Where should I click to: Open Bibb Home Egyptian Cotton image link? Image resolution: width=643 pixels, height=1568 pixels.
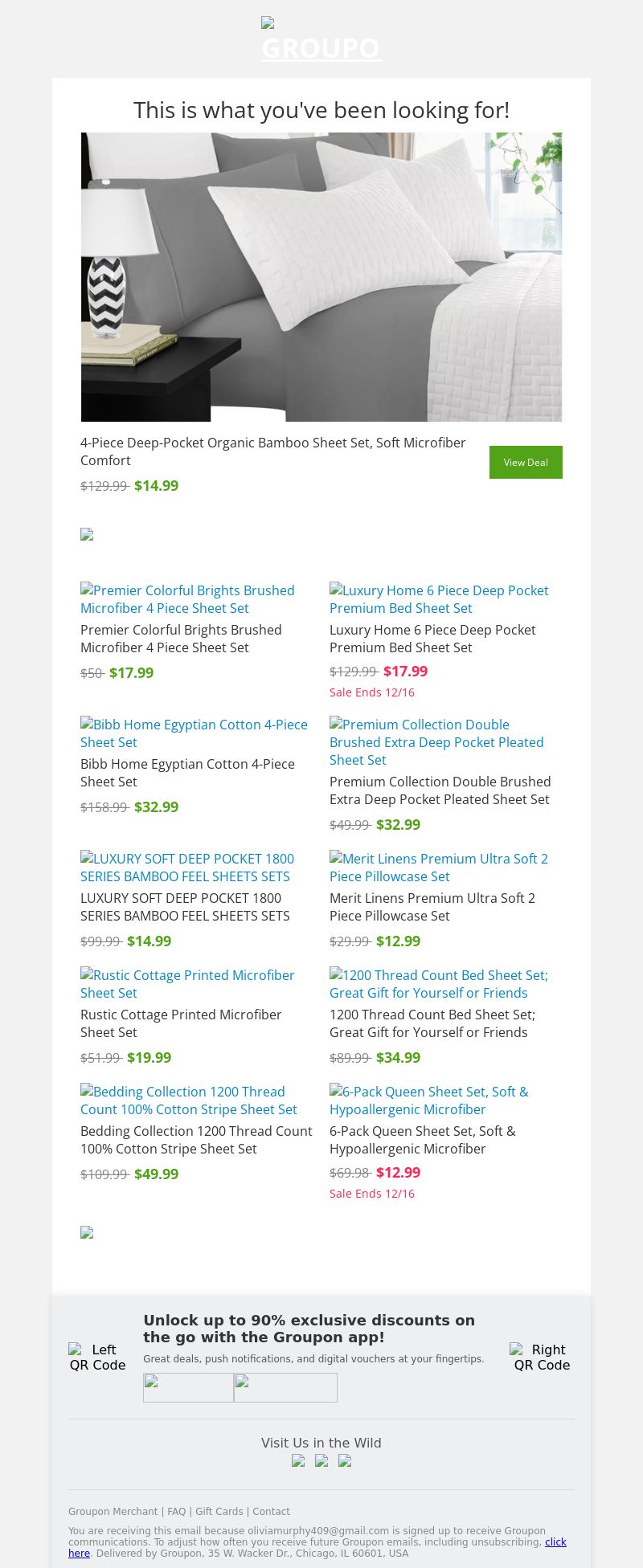click(194, 733)
